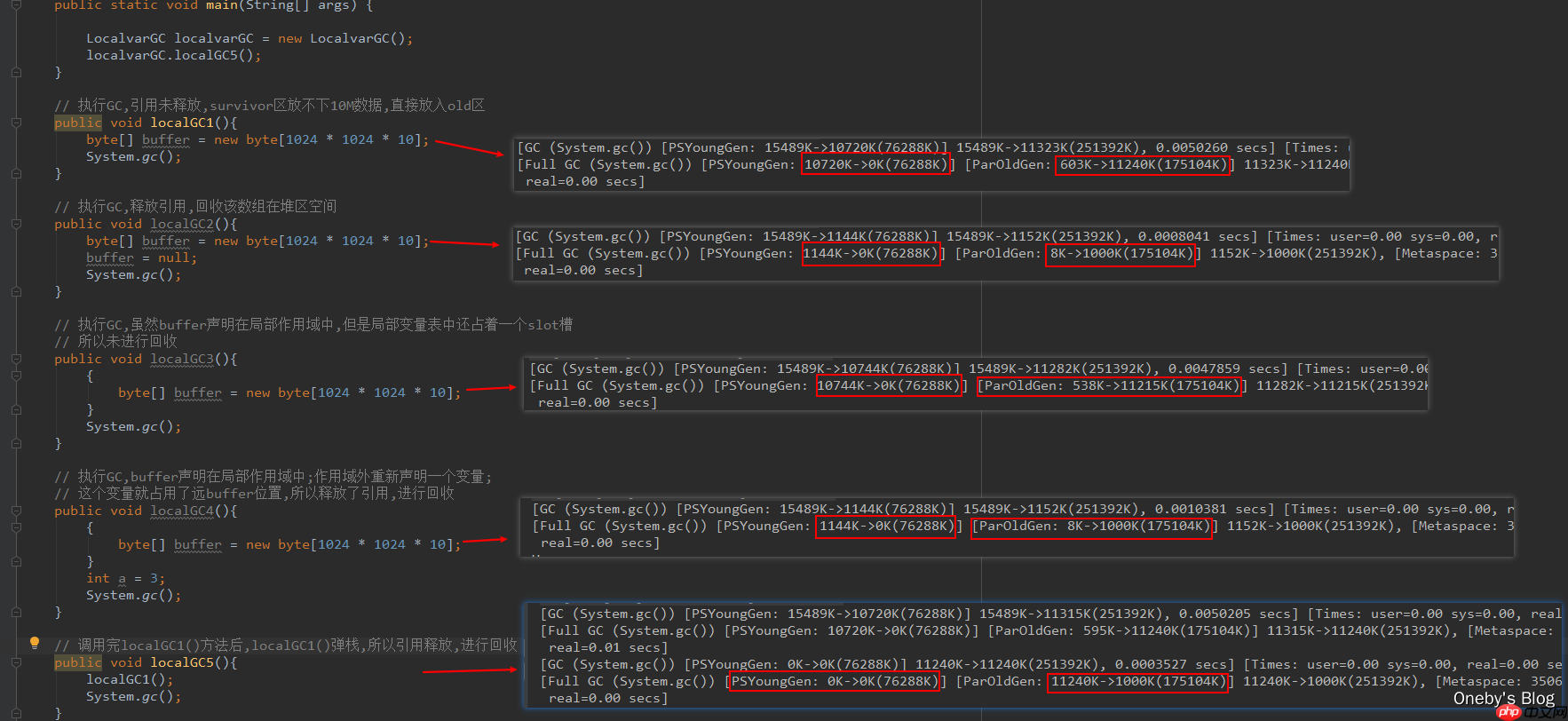Click the yellow lightbulb intention icon

pos(35,643)
